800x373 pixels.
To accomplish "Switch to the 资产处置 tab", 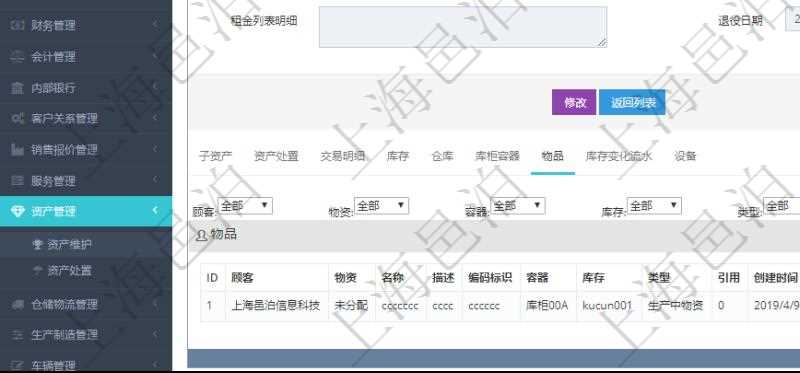I will (276, 156).
